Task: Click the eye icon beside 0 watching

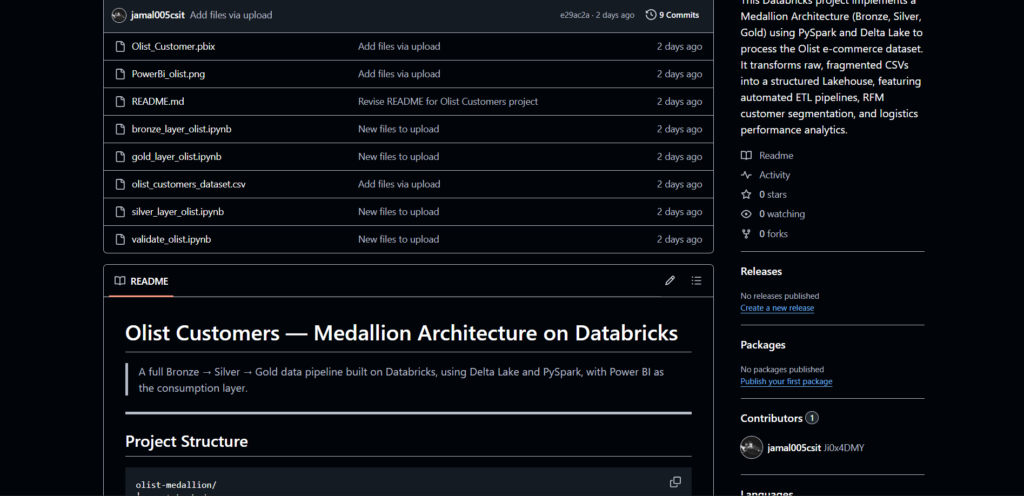Action: (746, 214)
